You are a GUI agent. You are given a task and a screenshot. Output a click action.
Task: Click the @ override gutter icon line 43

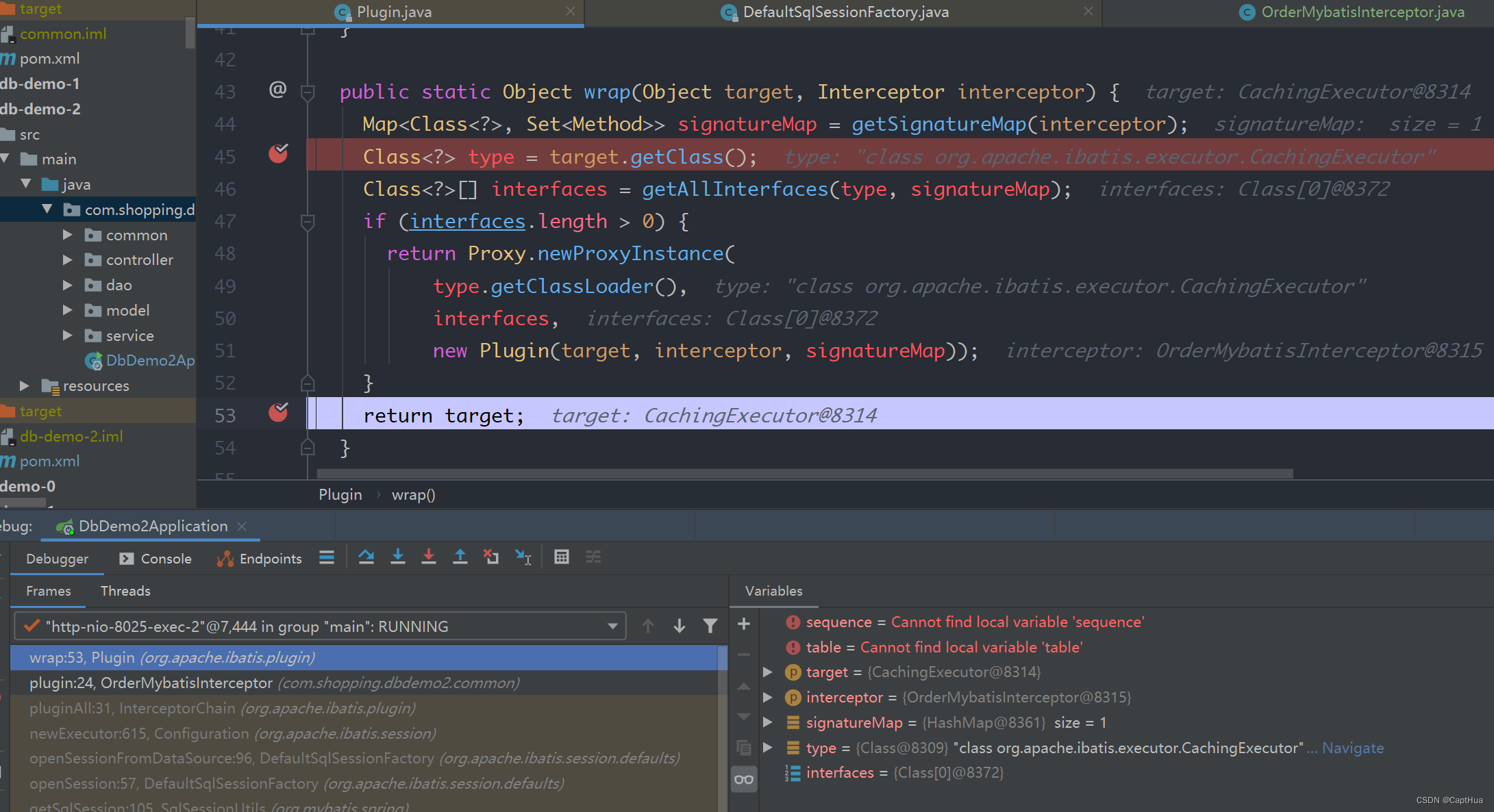(x=277, y=90)
